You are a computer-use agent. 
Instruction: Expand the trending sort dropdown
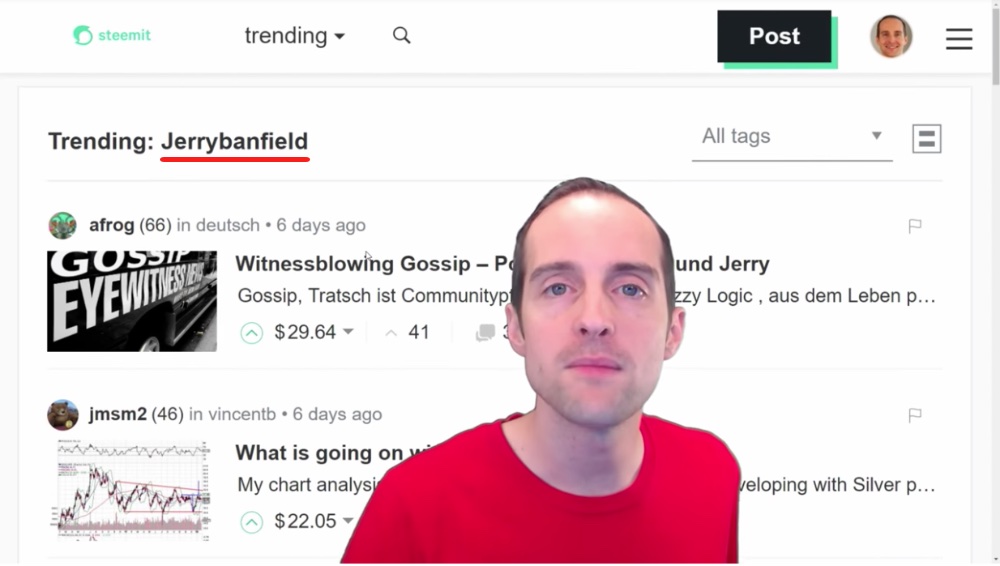(295, 36)
